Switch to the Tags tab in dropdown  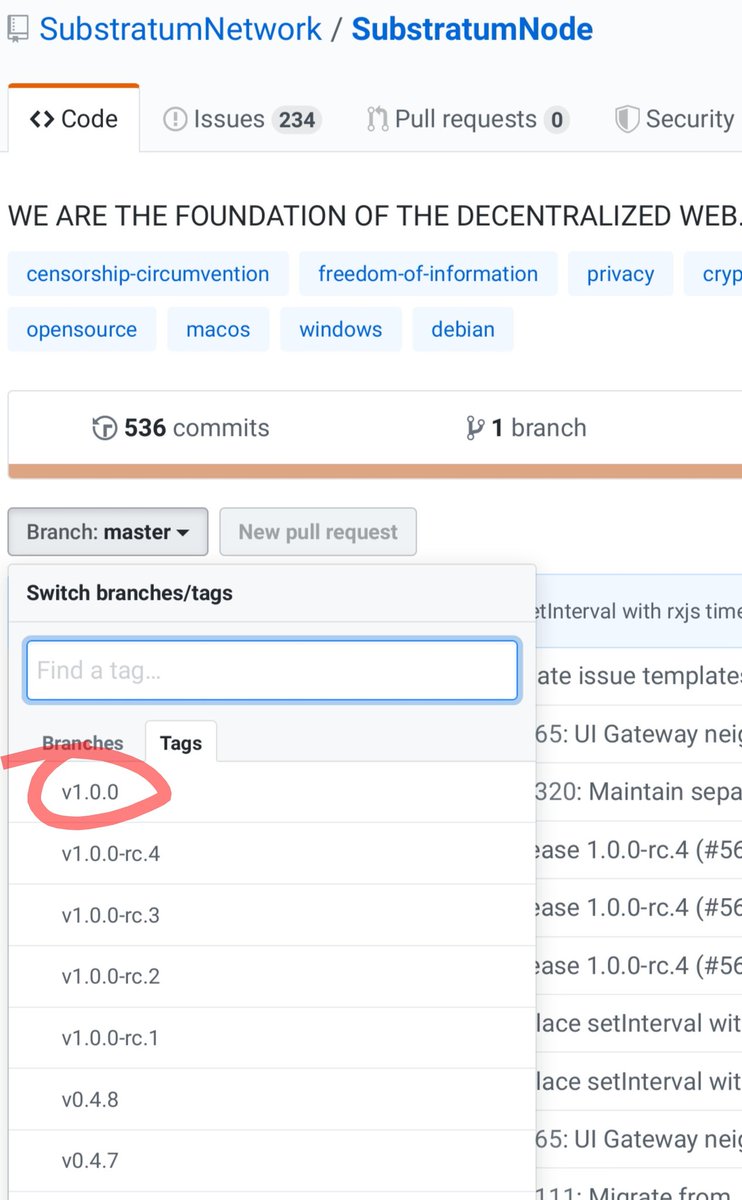tap(181, 743)
